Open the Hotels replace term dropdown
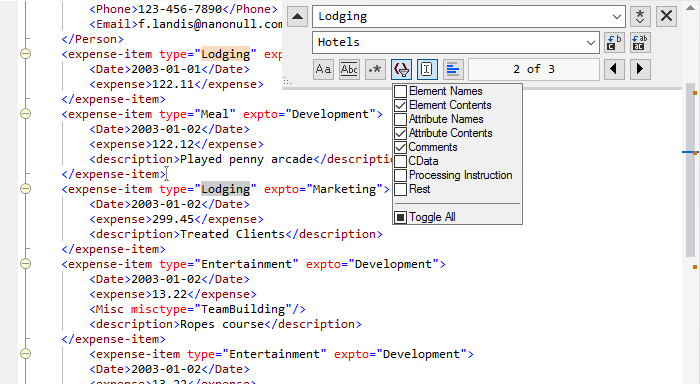 click(x=591, y=43)
